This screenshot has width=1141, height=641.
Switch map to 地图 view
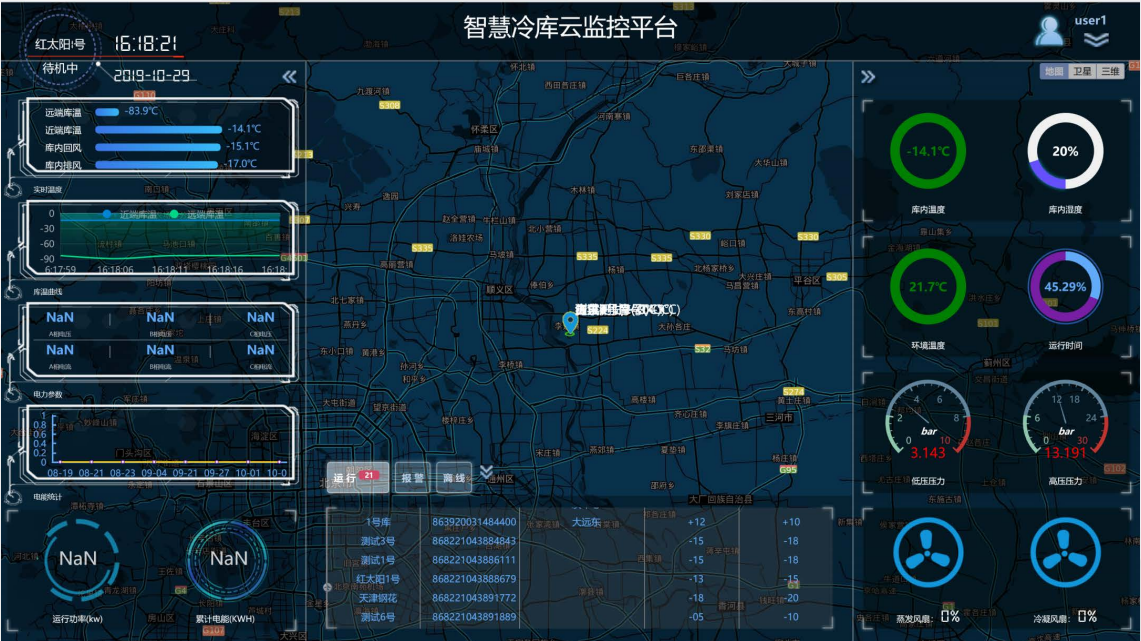pyautogui.click(x=1053, y=71)
